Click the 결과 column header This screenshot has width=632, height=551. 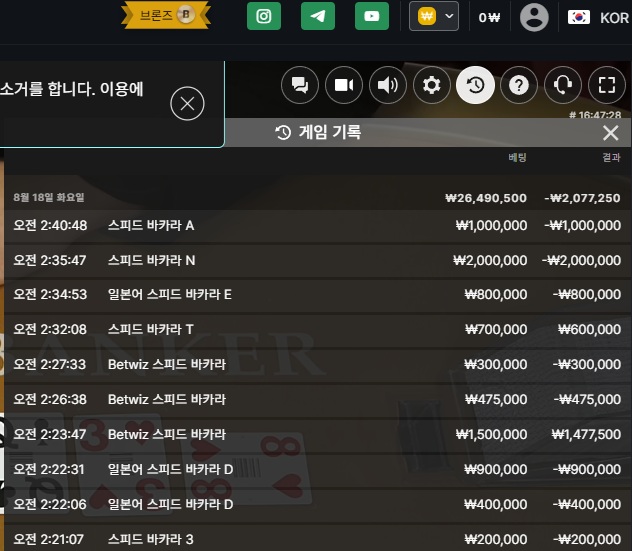(611, 157)
